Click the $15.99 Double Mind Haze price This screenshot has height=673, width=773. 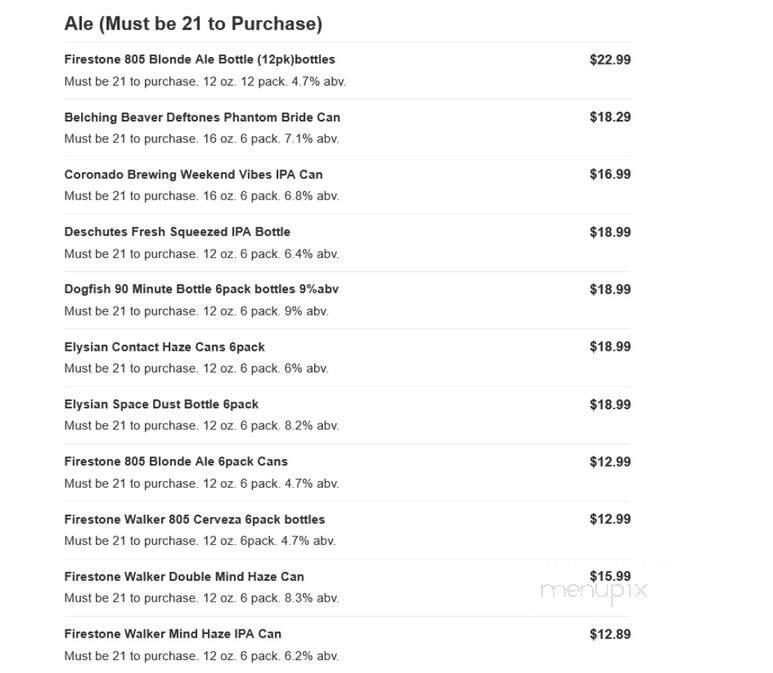610,576
